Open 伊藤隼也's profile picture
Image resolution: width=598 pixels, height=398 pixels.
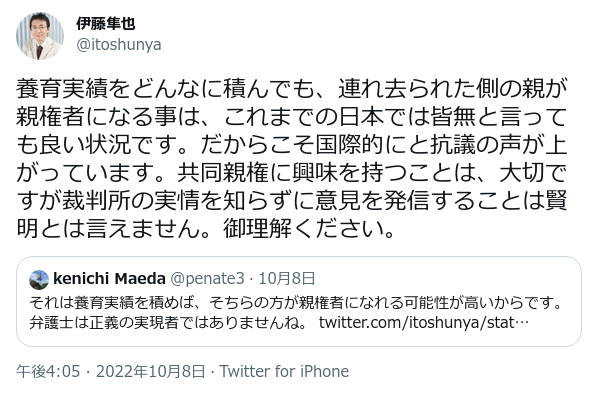click(x=40, y=36)
